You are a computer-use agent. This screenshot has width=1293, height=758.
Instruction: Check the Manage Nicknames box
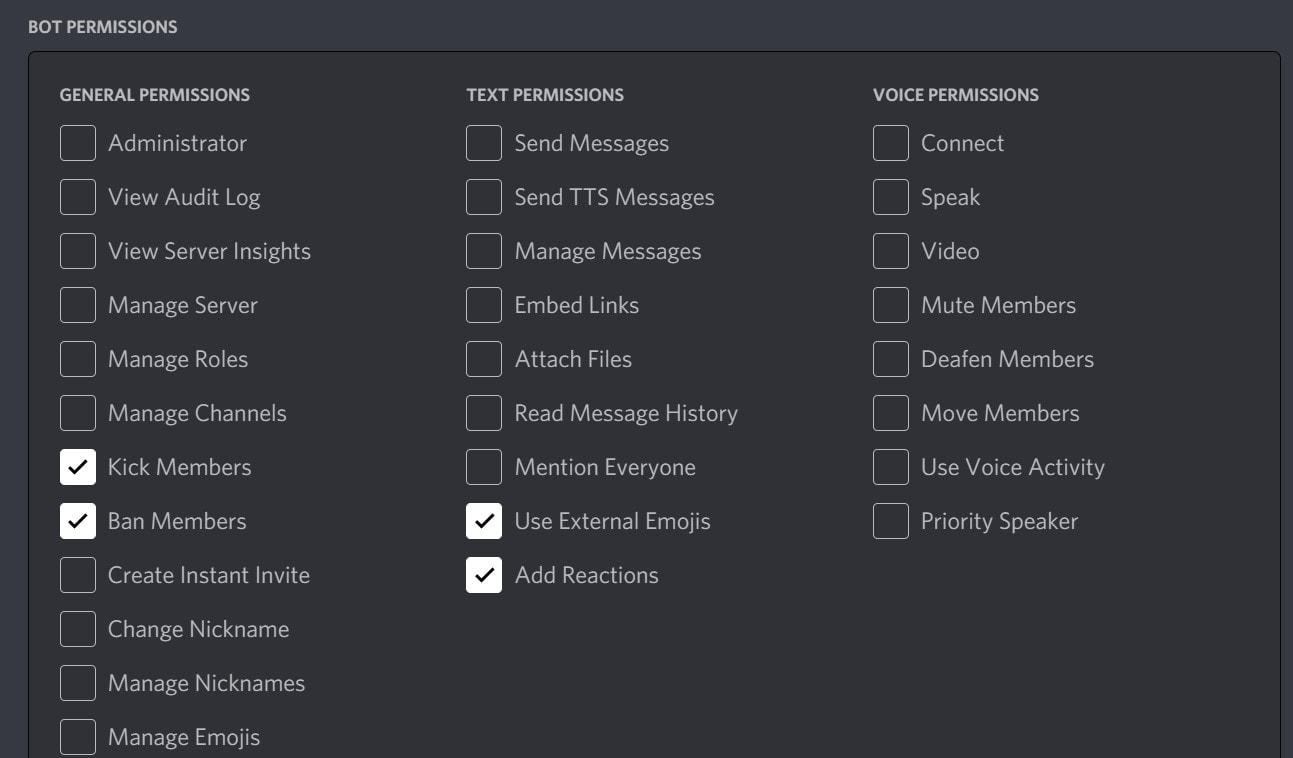click(x=77, y=682)
